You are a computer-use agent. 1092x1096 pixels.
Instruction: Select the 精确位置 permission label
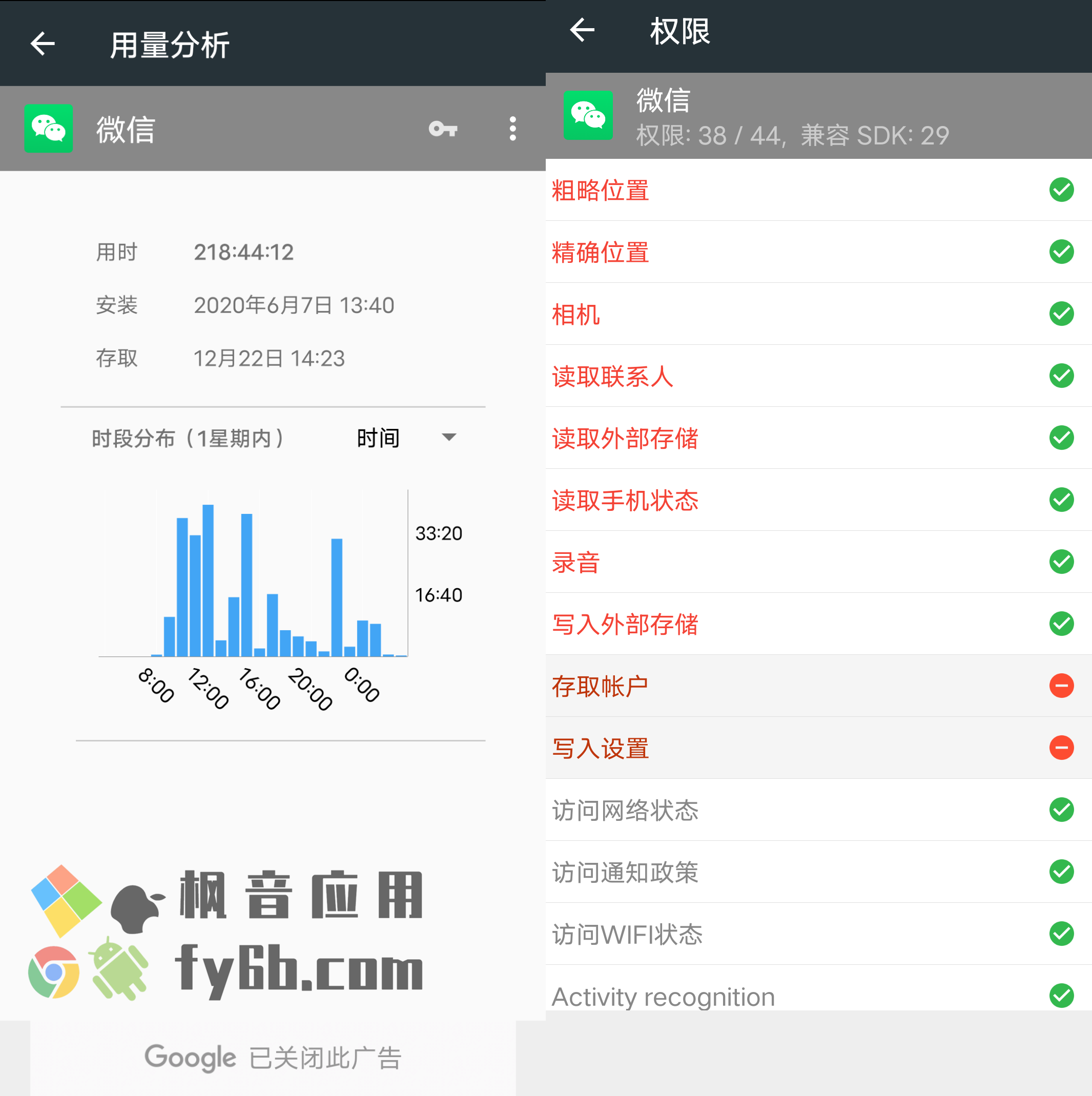point(600,252)
